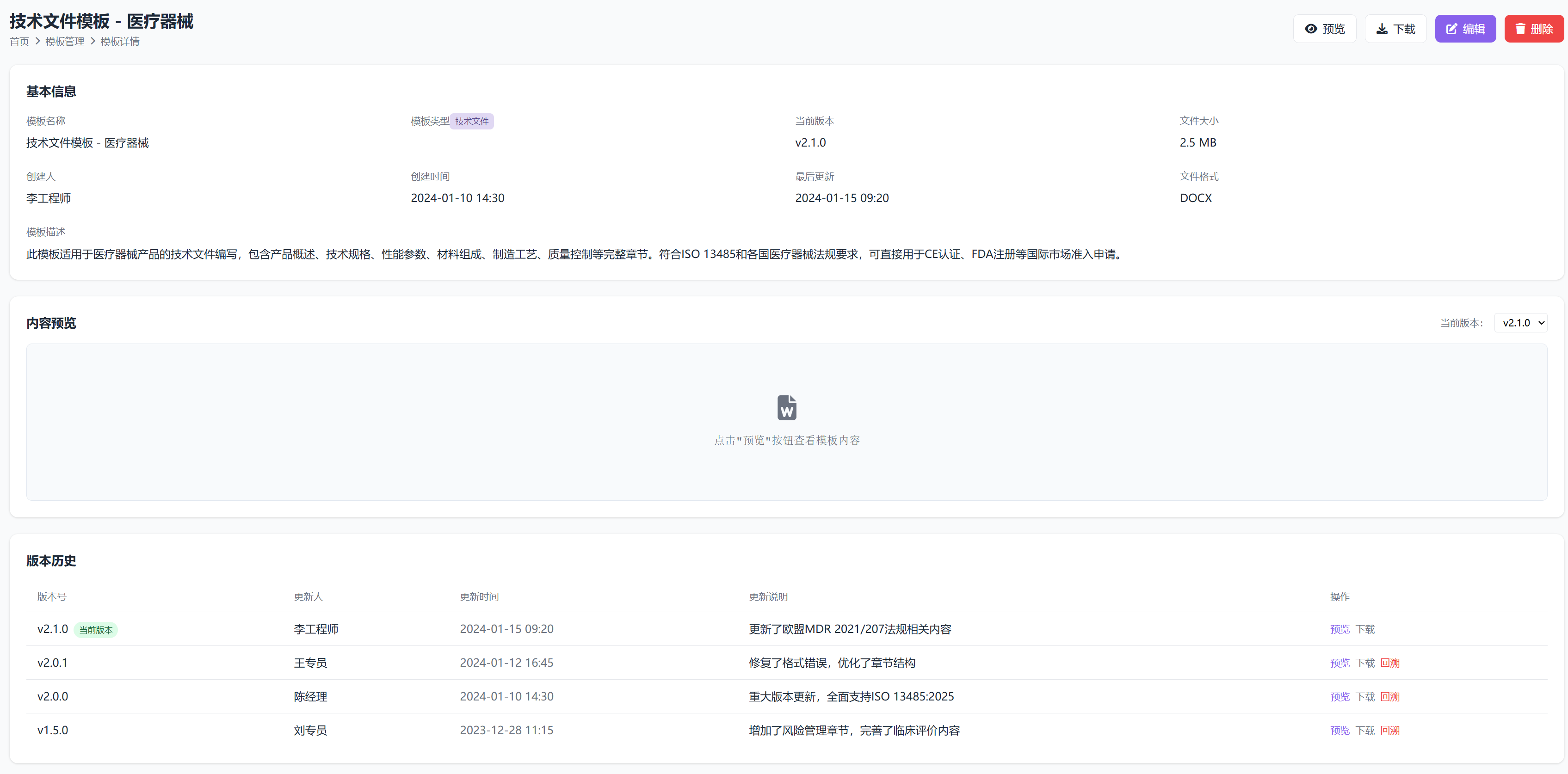The width and height of the screenshot is (1568, 774).
Task: Click the 技术文件 template type badge
Action: click(472, 121)
